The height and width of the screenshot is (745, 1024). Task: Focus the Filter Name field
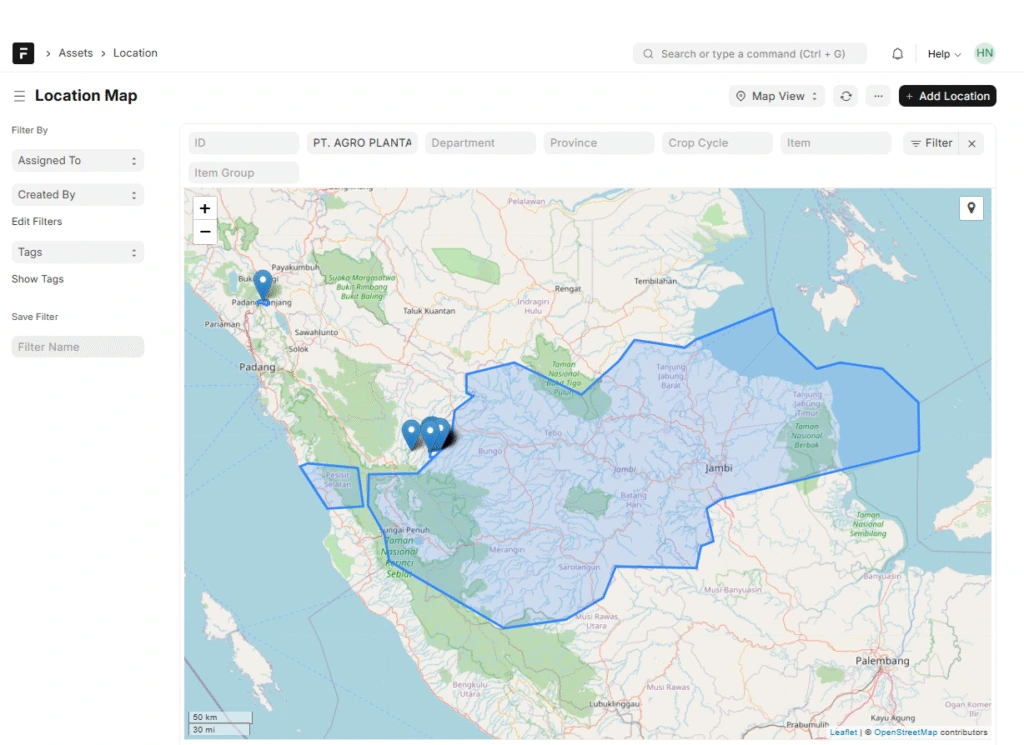pos(78,347)
